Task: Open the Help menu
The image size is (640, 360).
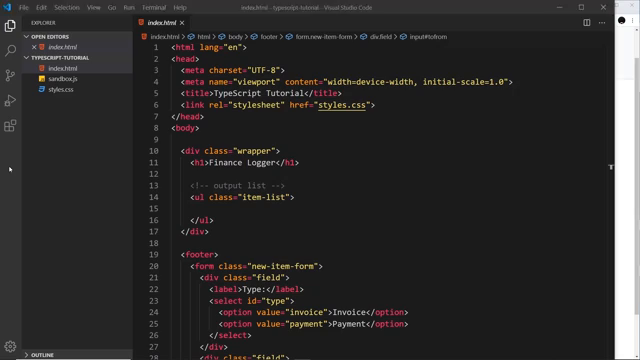Action: (180, 7)
